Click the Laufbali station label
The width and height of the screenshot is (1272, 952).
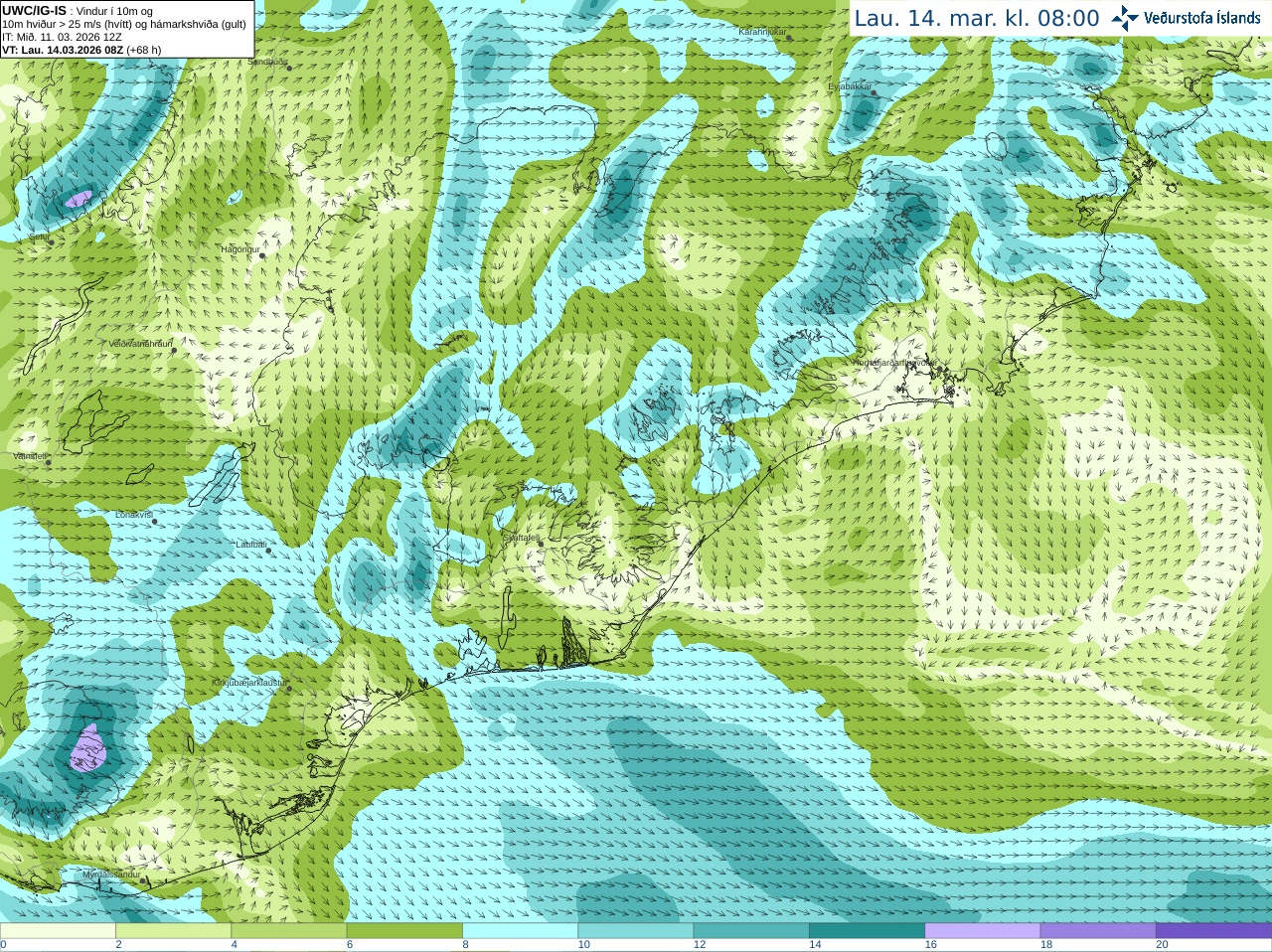coord(251,545)
